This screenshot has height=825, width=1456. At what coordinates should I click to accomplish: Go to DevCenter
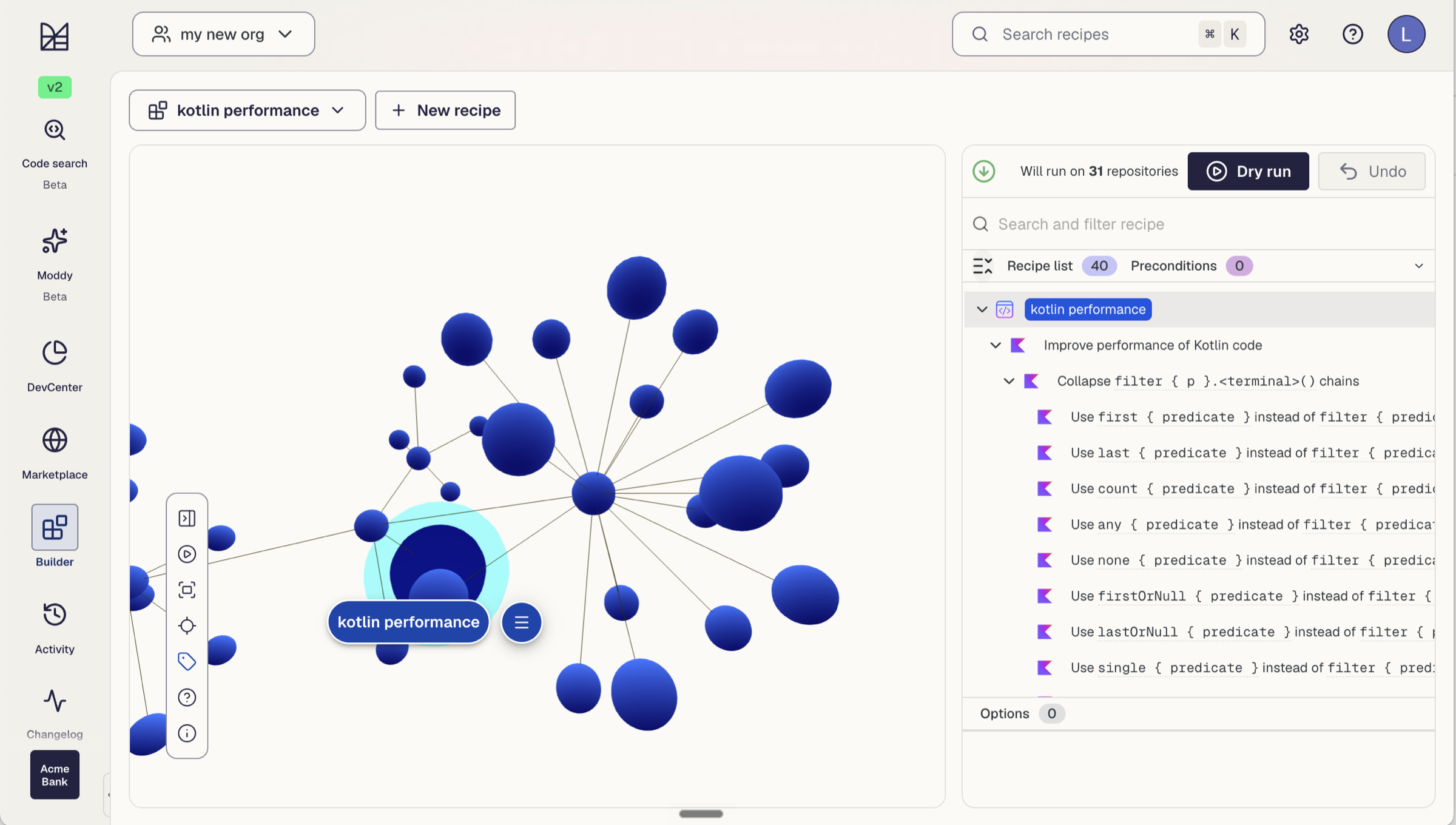pyautogui.click(x=55, y=366)
